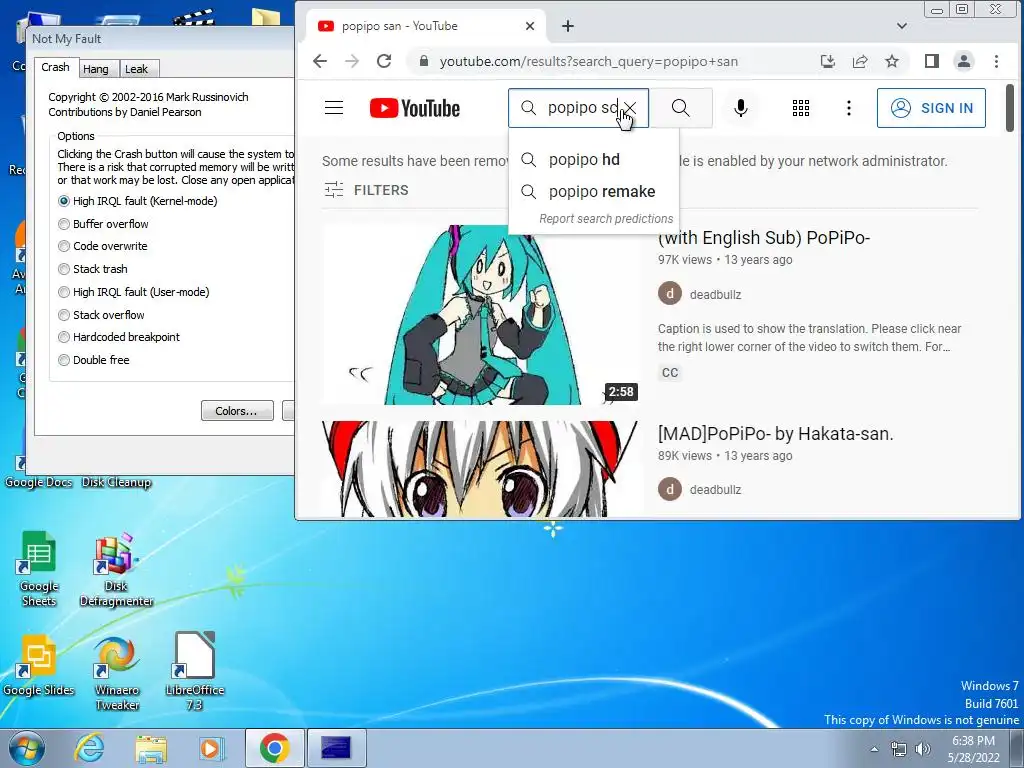Viewport: 1024px width, 768px height.
Task: Open volume tray icon
Action: click(923, 749)
